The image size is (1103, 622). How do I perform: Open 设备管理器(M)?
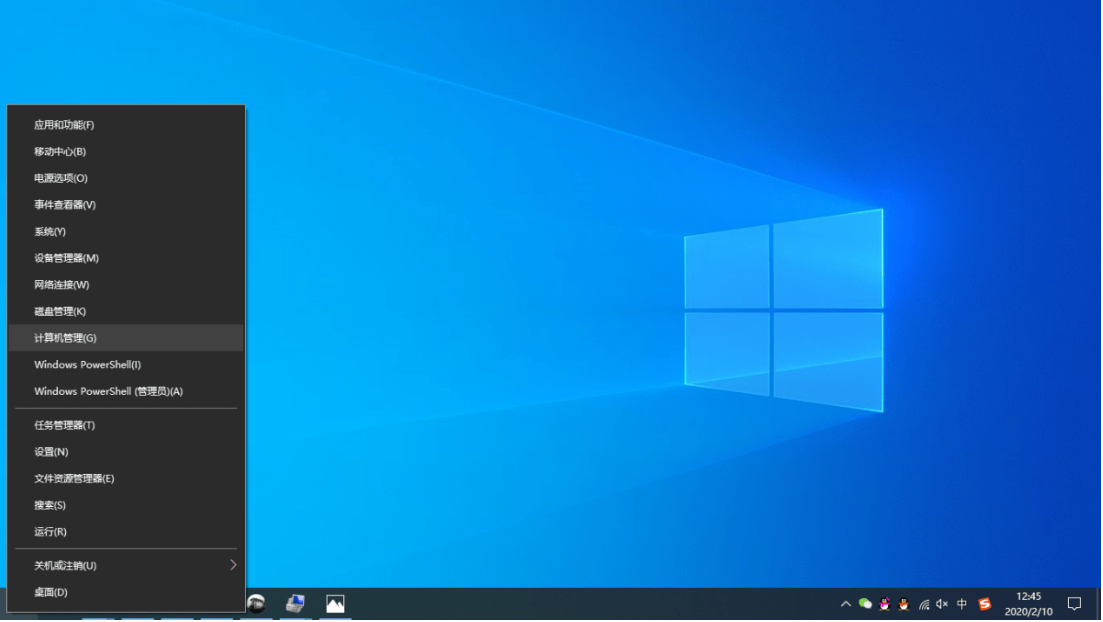pyautogui.click(x=126, y=258)
